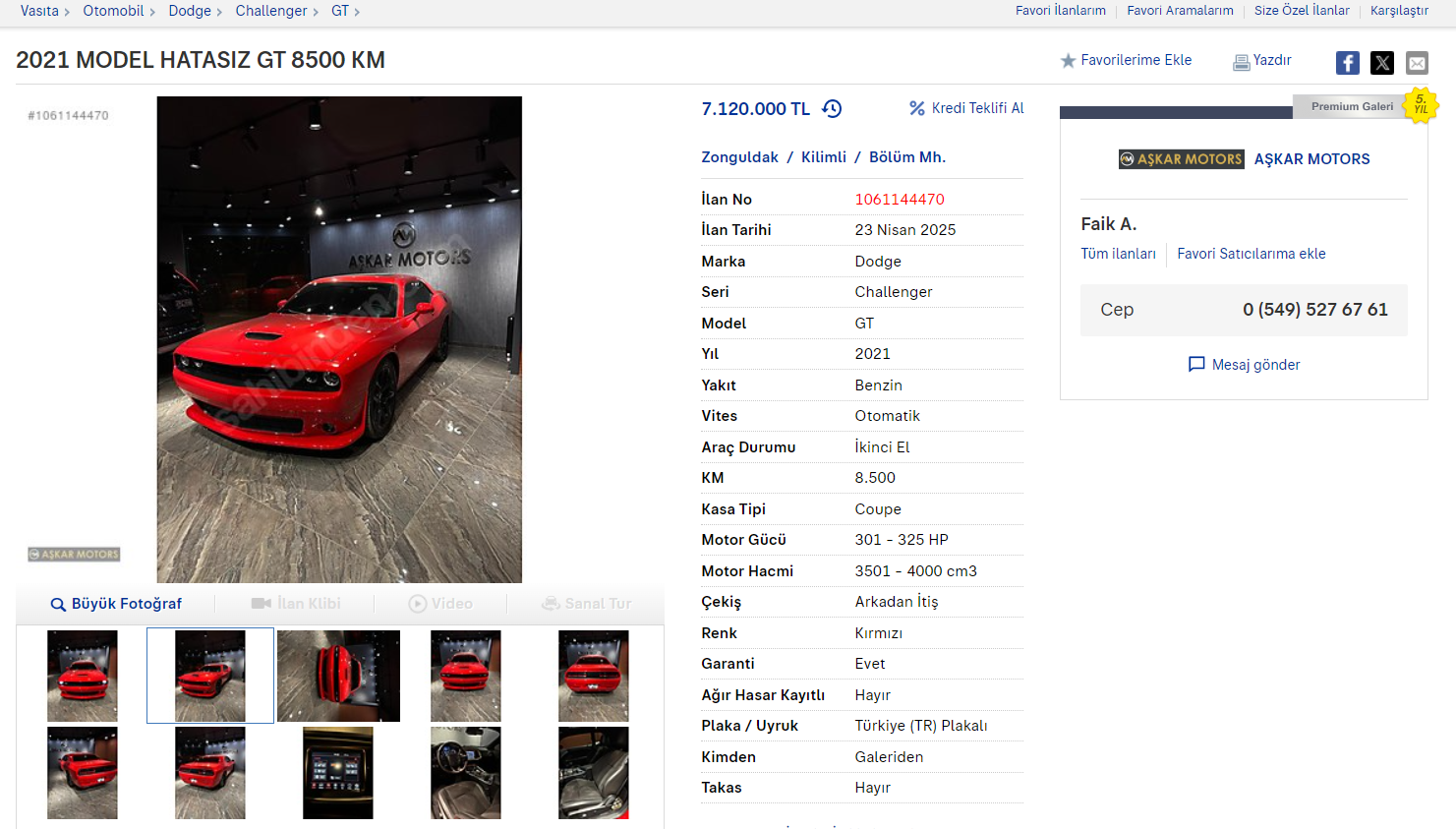Click the magnifier icon for Büyük Fotoğraf
The image size is (1456, 829).
(x=58, y=604)
